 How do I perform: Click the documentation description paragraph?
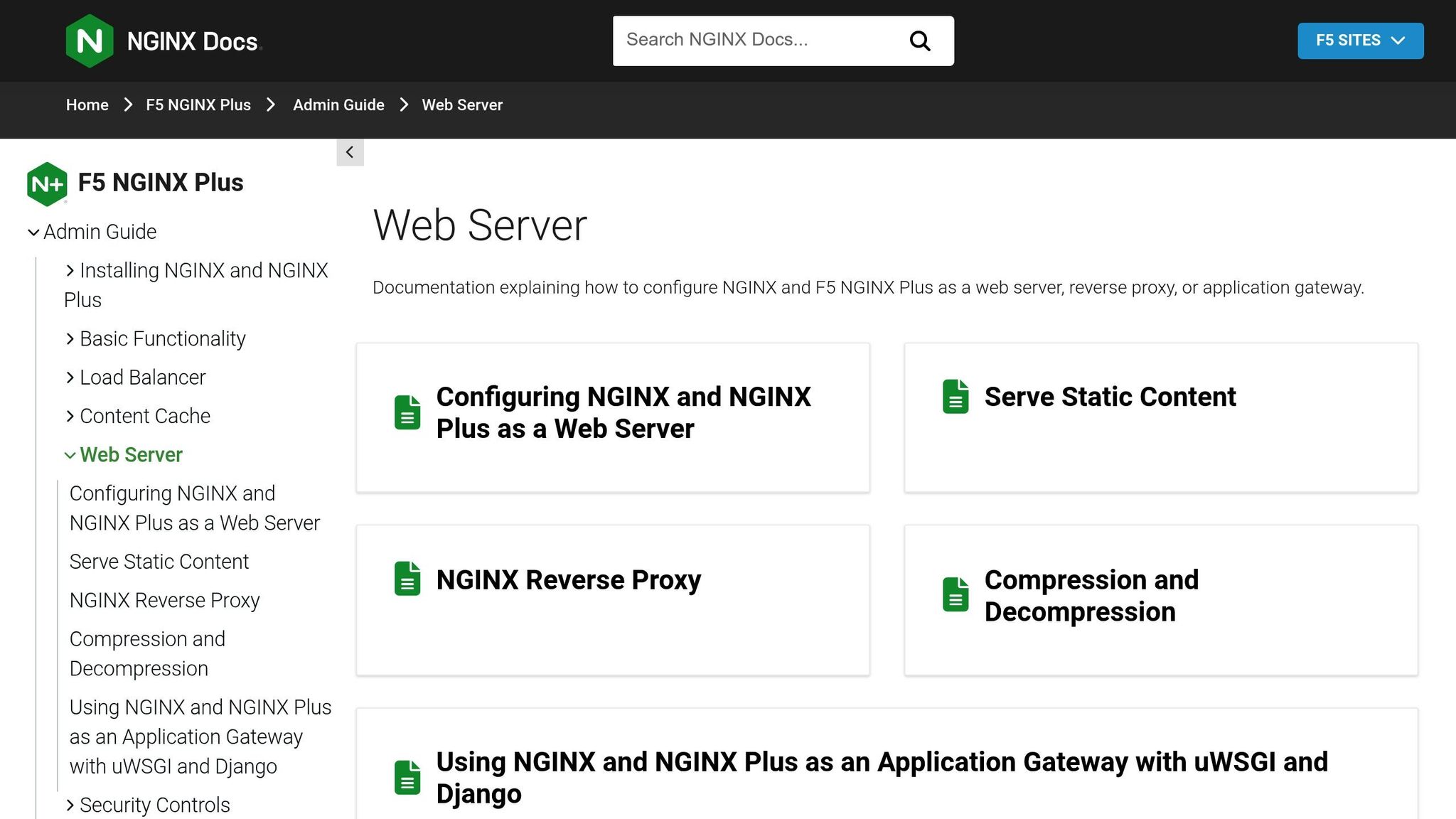868,287
